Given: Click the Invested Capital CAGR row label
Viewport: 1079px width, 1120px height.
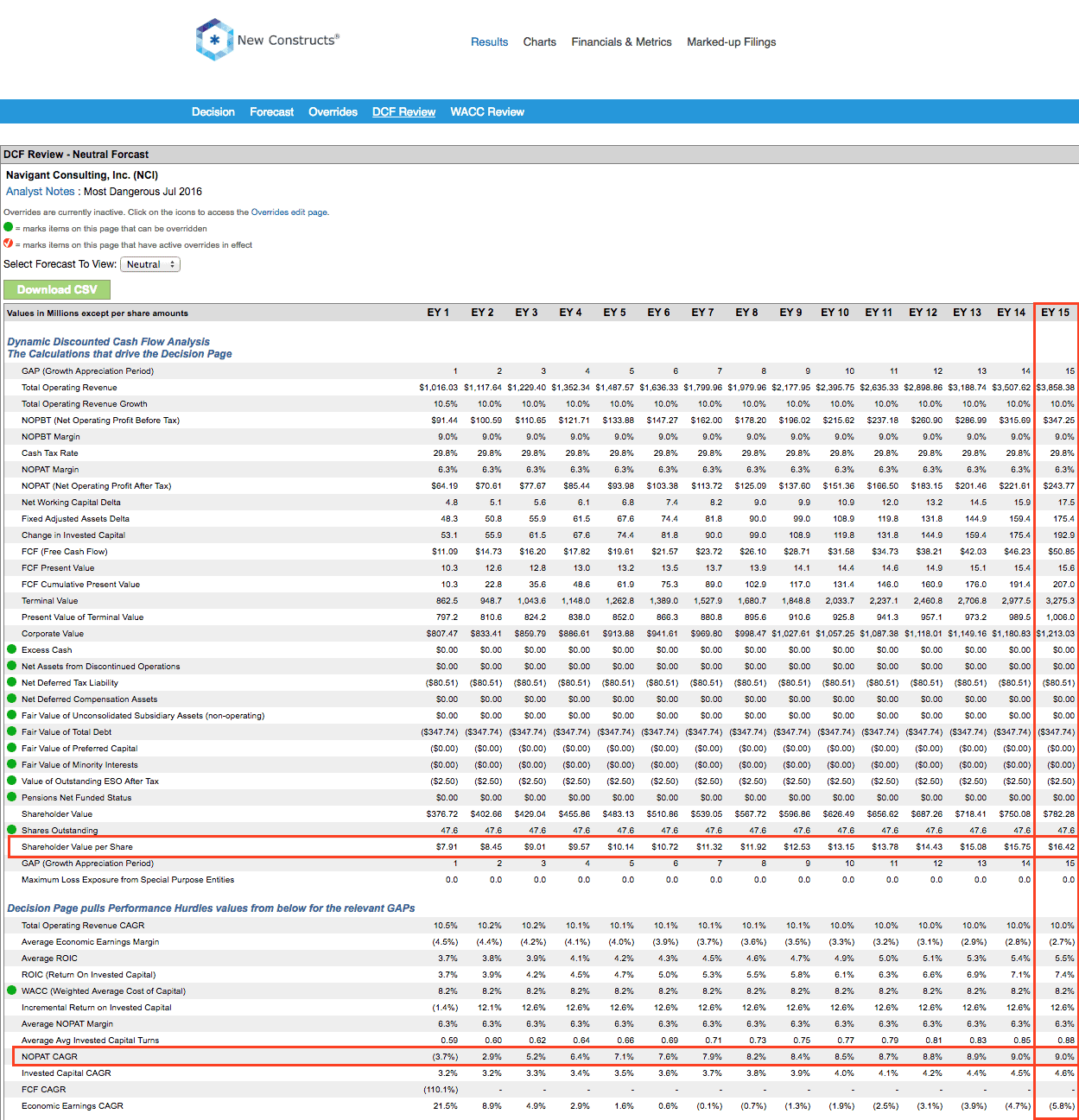Looking at the screenshot, I should (x=67, y=1073).
